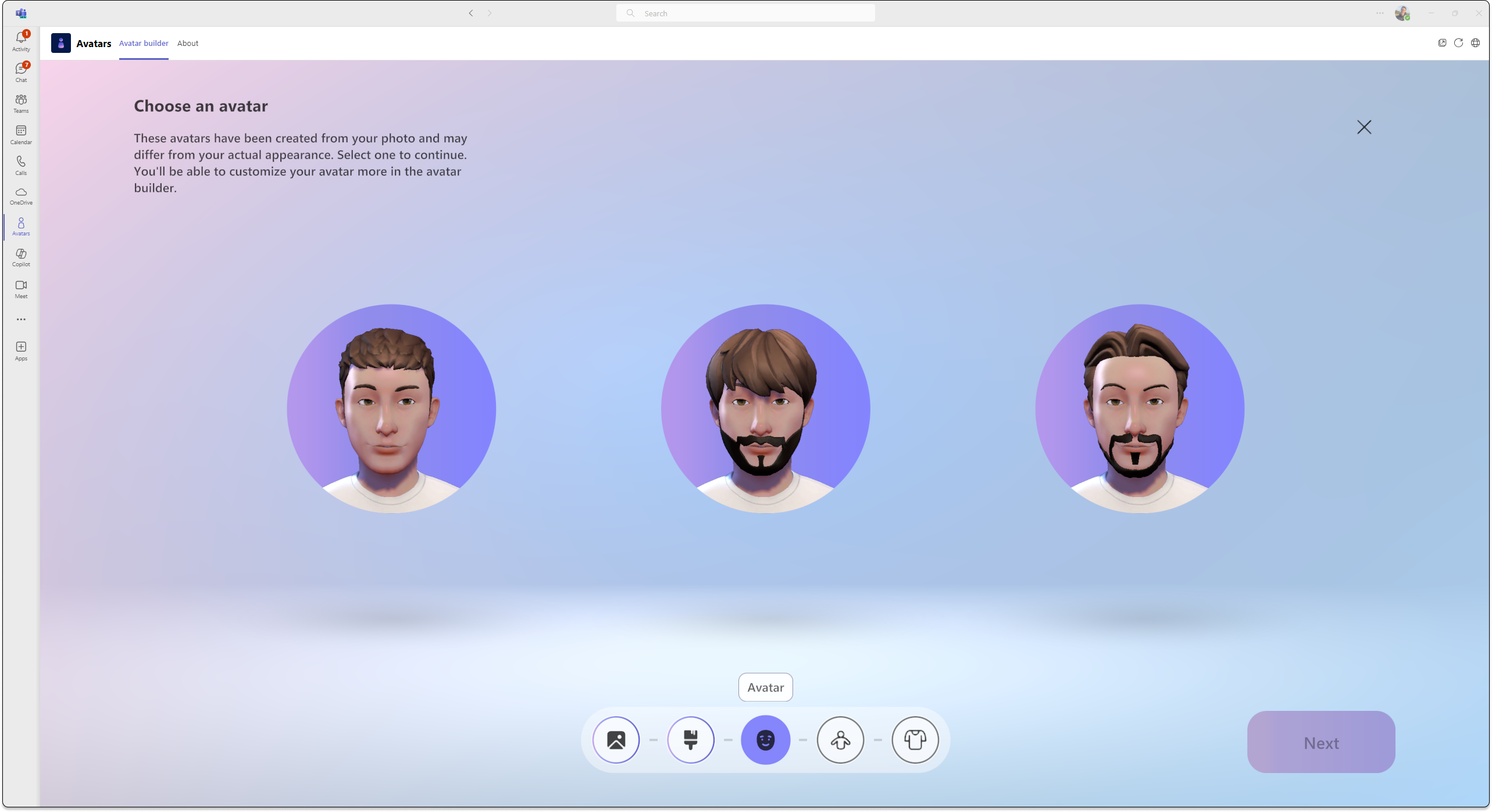Toggle the body customization step icon
Viewport: 1492px width, 812px height.
click(x=840, y=740)
